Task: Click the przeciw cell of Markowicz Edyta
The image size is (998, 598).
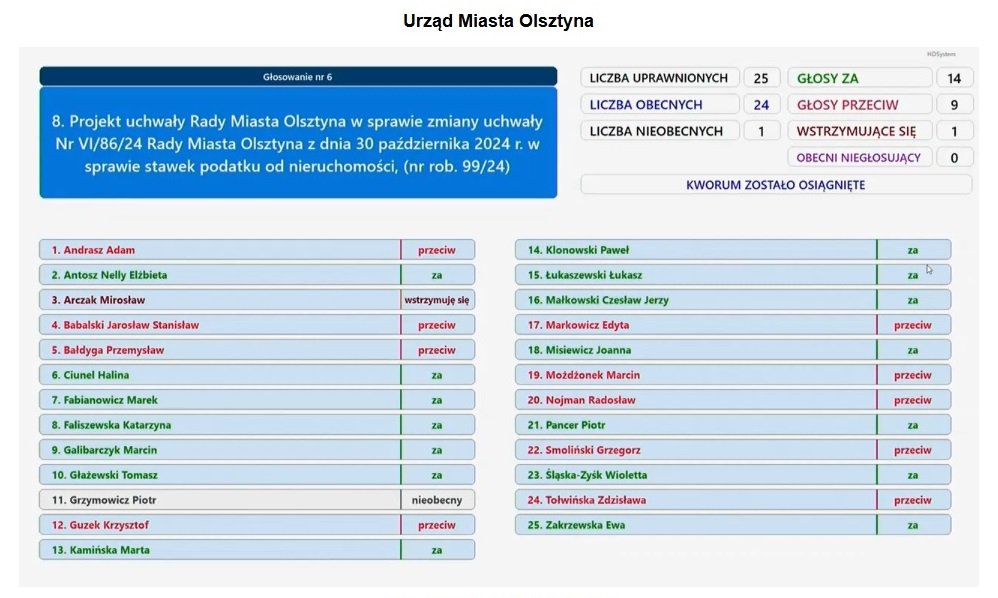Action: coord(913,325)
